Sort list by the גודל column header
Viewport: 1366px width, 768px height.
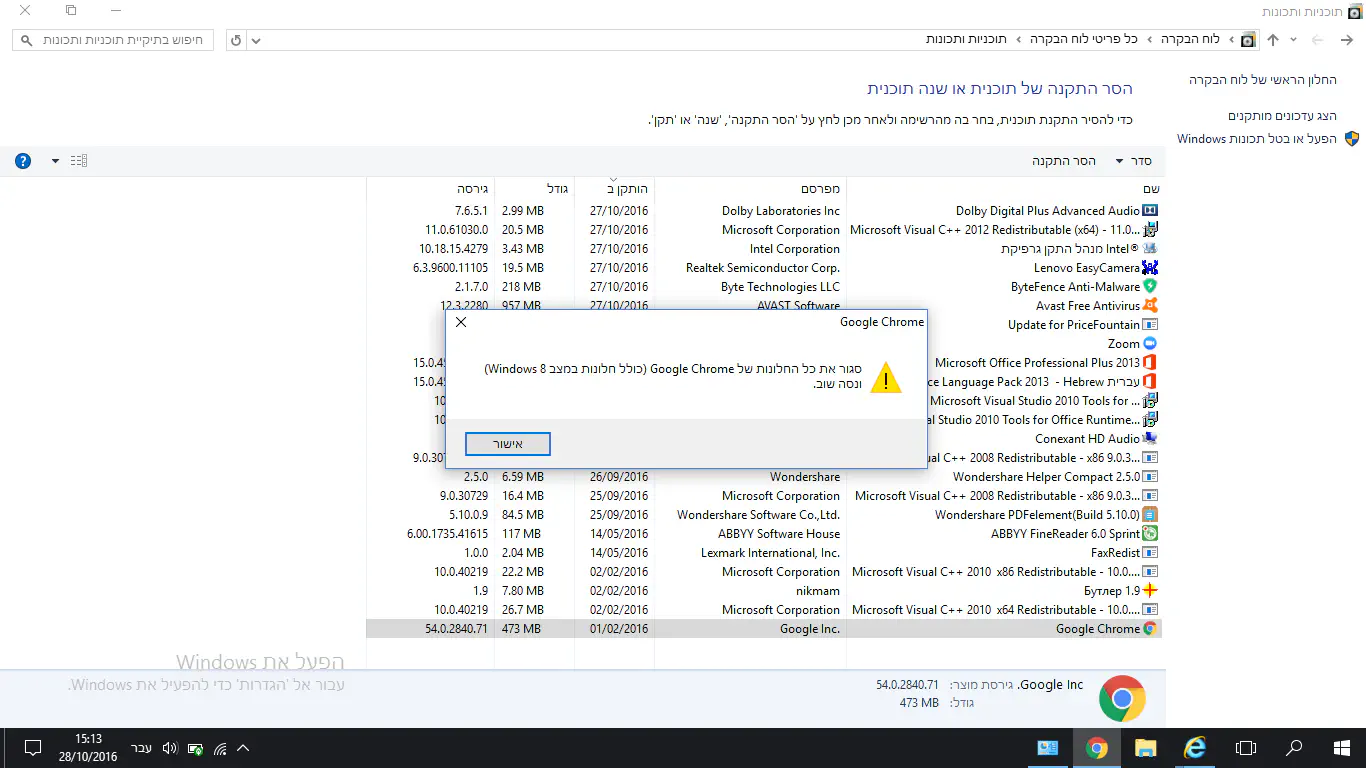pyautogui.click(x=557, y=189)
